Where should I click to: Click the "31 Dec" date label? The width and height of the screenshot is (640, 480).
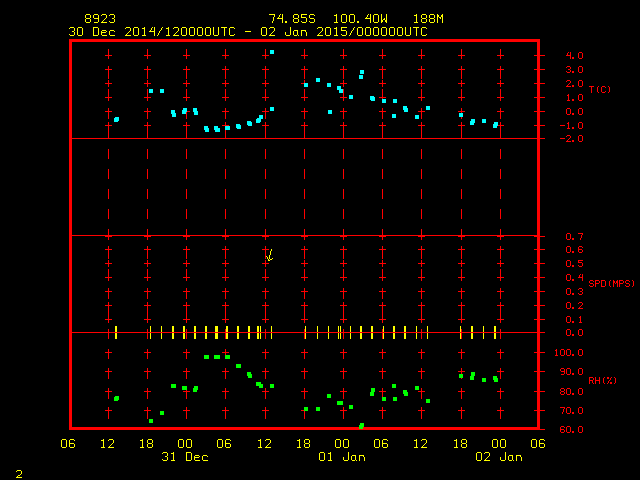click(x=185, y=457)
